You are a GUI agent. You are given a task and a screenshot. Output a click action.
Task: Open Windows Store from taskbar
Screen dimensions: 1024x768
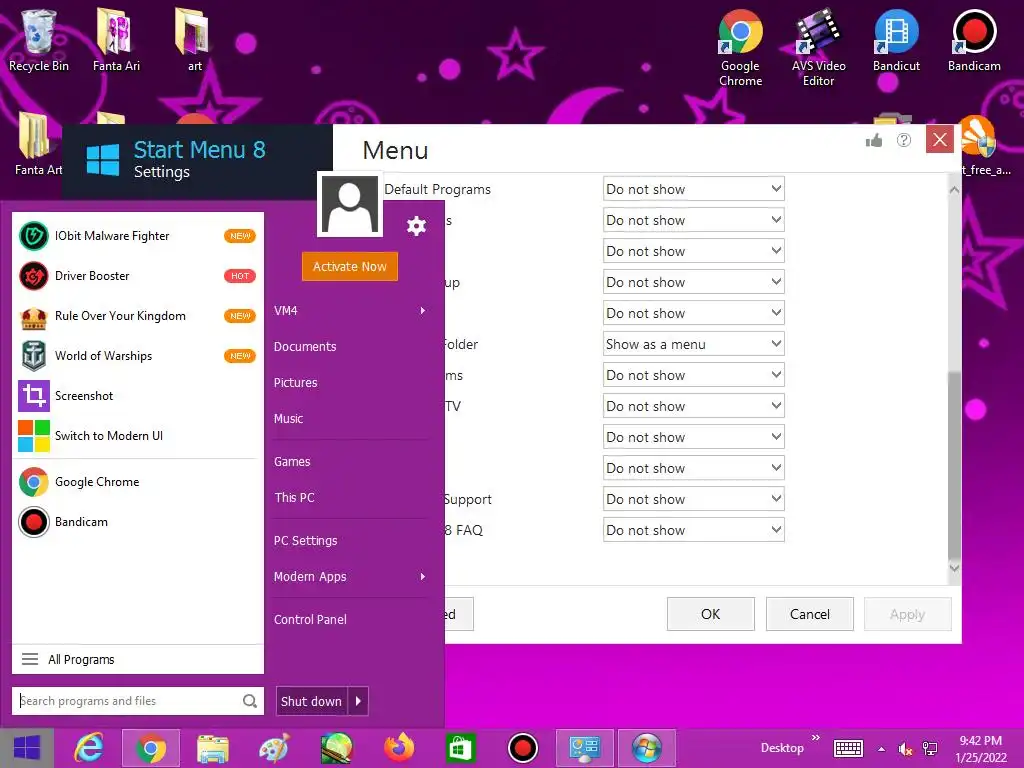[460, 748]
